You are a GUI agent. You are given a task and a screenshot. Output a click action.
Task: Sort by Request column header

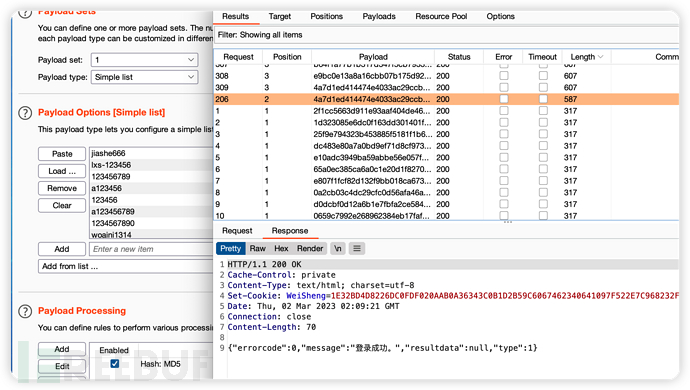coord(238,57)
